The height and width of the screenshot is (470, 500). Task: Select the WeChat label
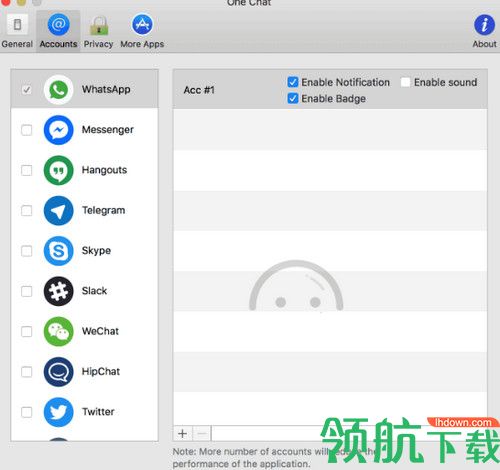point(100,331)
